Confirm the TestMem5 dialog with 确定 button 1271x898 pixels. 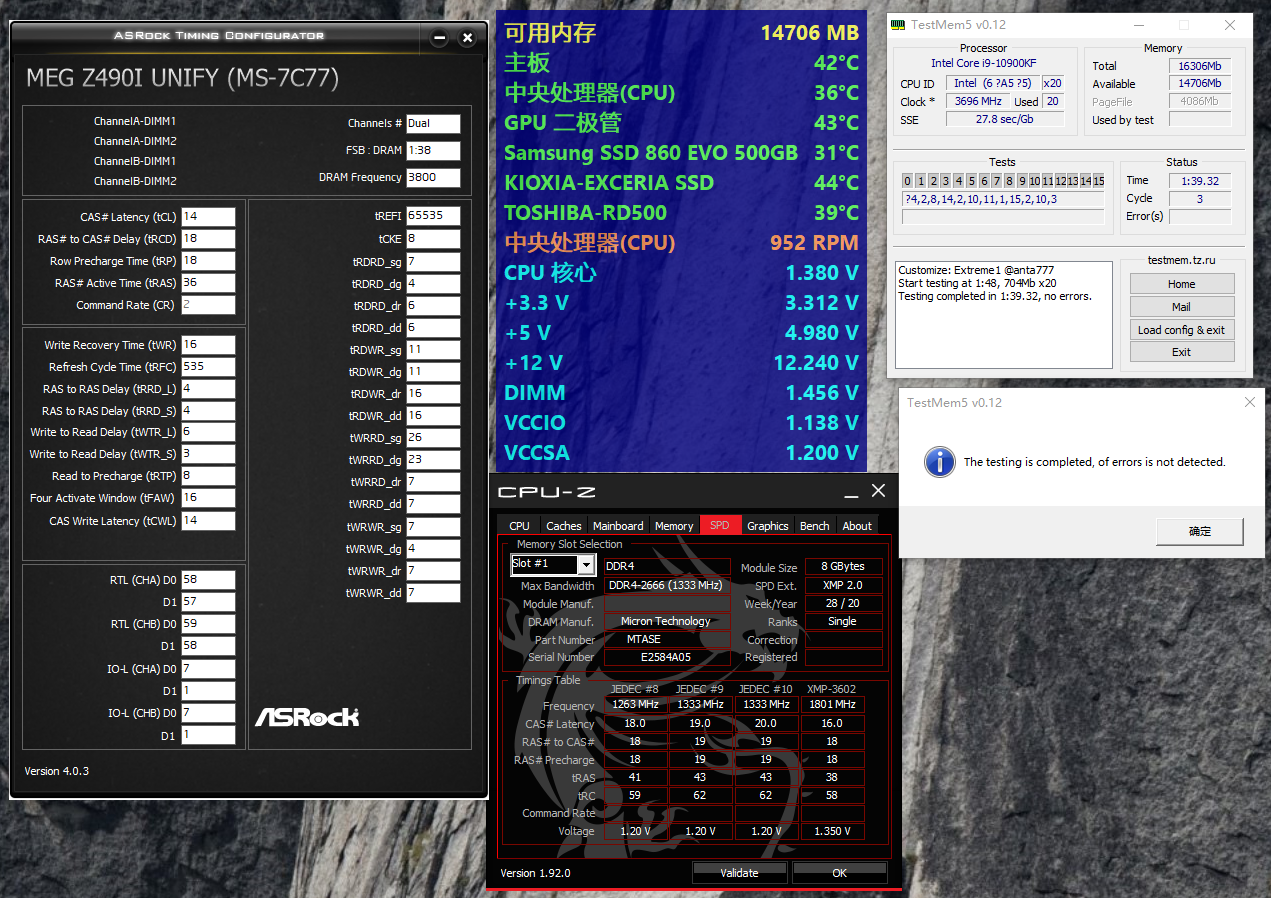coord(1200,531)
